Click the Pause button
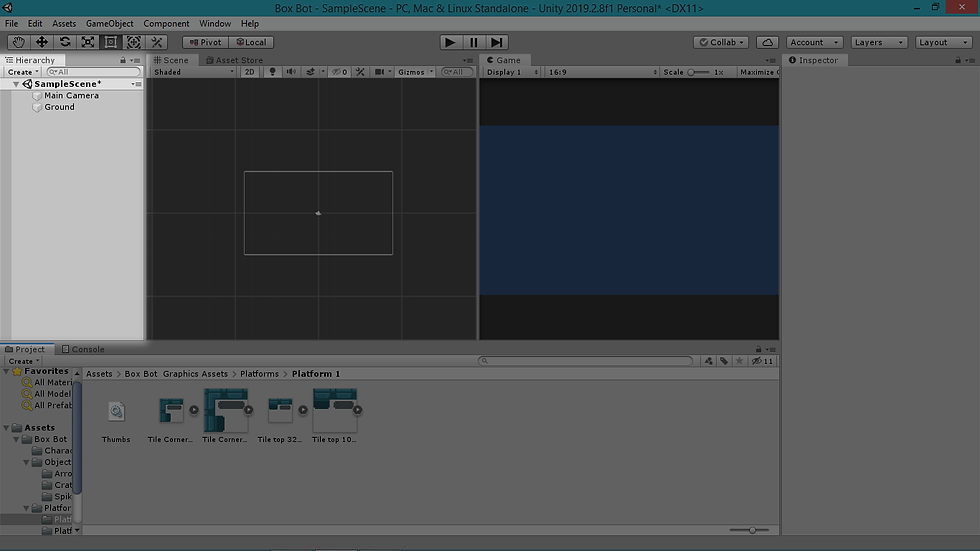This screenshot has height=551, width=980. [x=474, y=42]
